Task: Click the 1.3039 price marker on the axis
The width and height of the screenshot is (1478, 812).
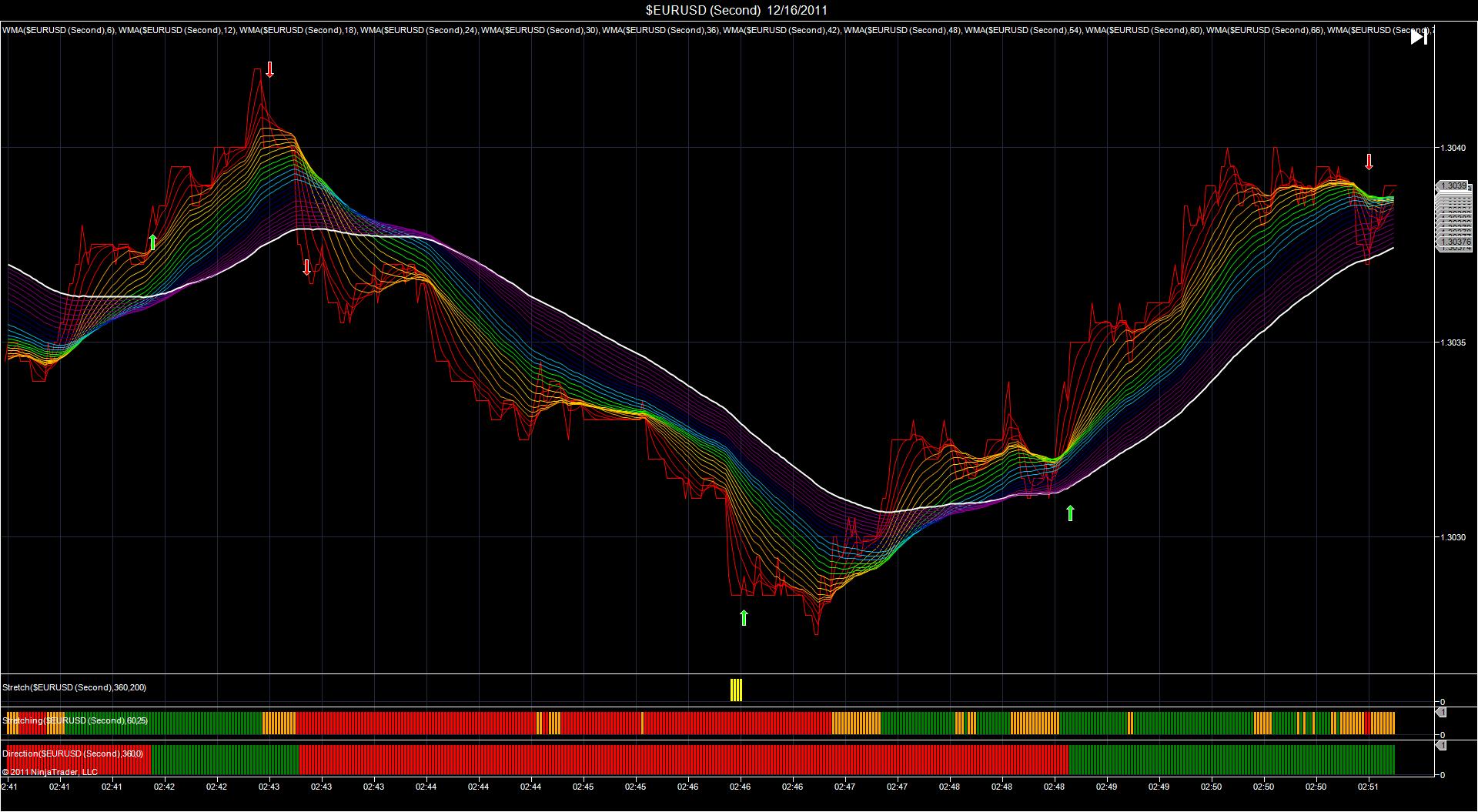Action: click(x=1453, y=185)
